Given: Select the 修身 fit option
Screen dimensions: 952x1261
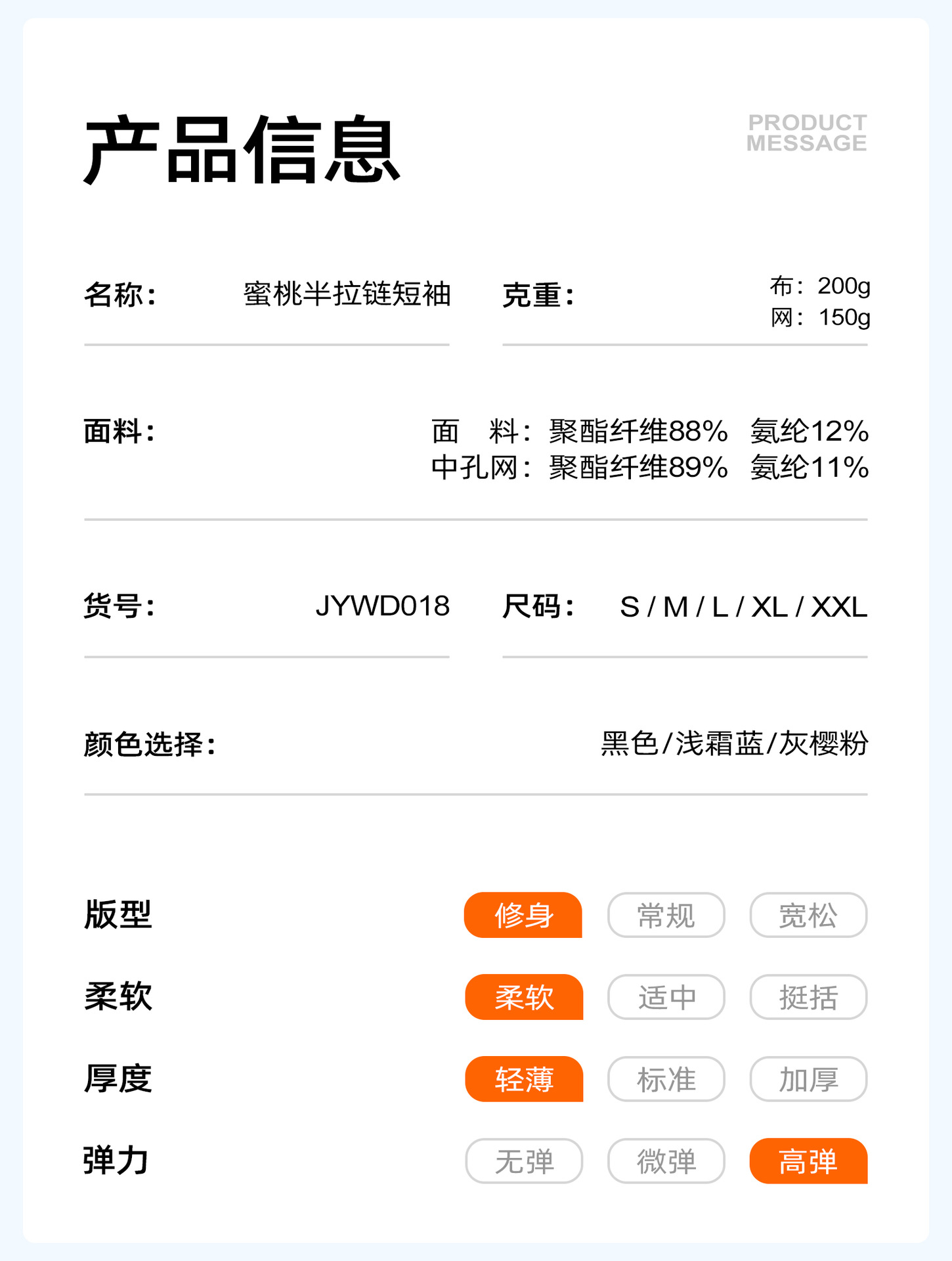Looking at the screenshot, I should click(523, 915).
